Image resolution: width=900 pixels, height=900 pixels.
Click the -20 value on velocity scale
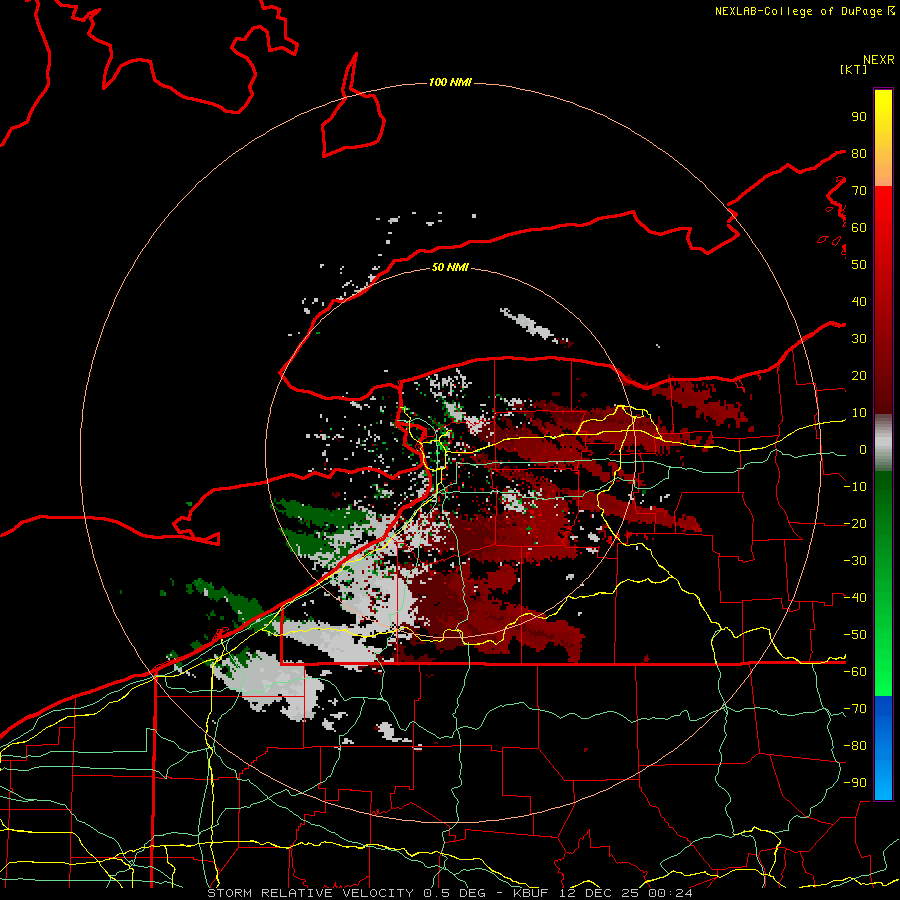click(x=855, y=524)
